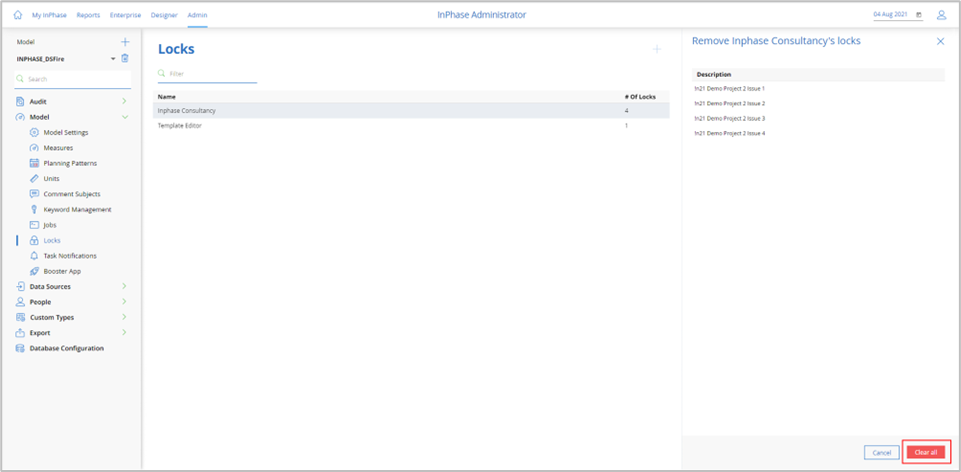This screenshot has height=472, width=961.
Task: Expand the People section chevron
Action: [124, 302]
